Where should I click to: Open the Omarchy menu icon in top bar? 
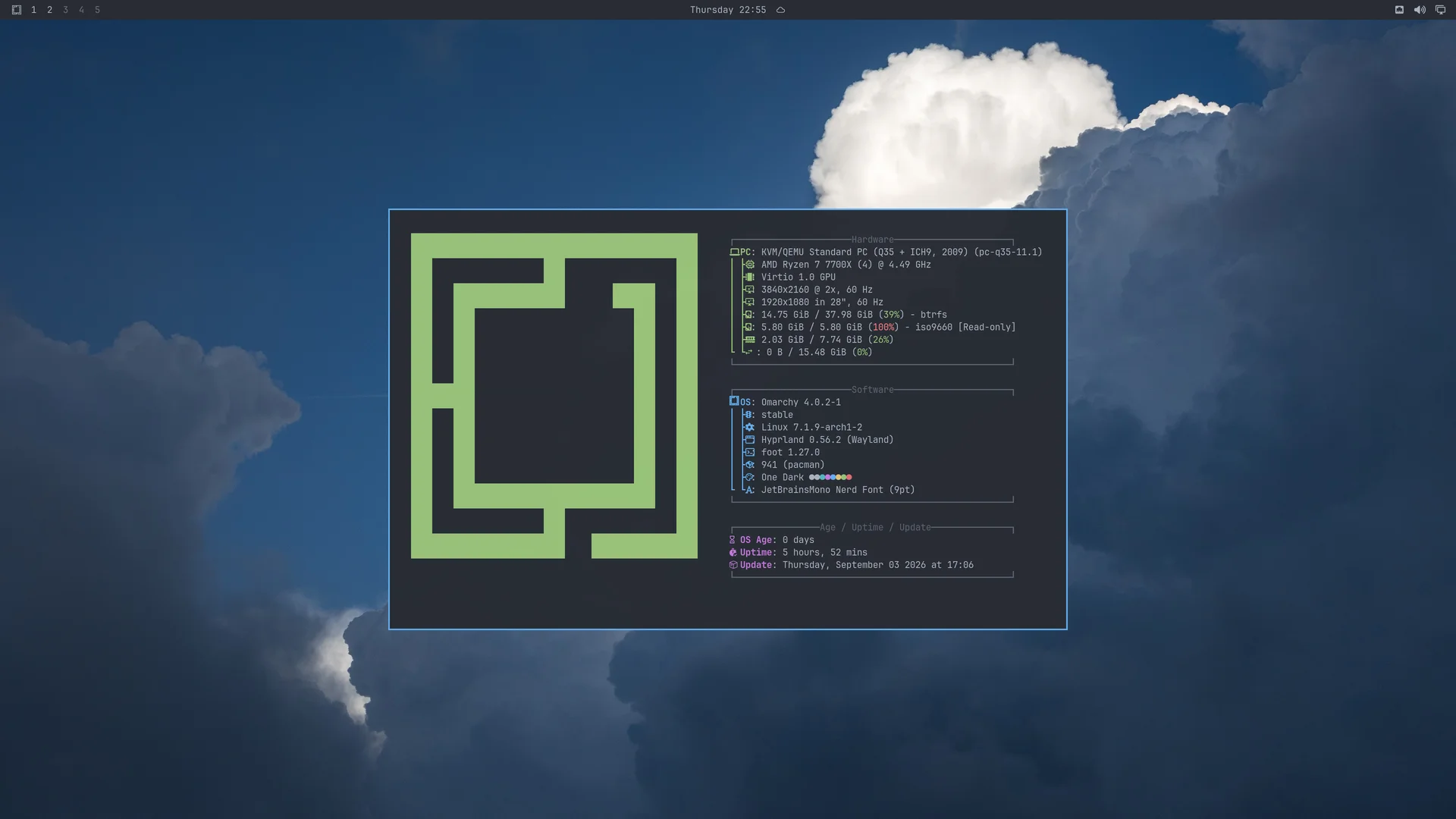17,10
